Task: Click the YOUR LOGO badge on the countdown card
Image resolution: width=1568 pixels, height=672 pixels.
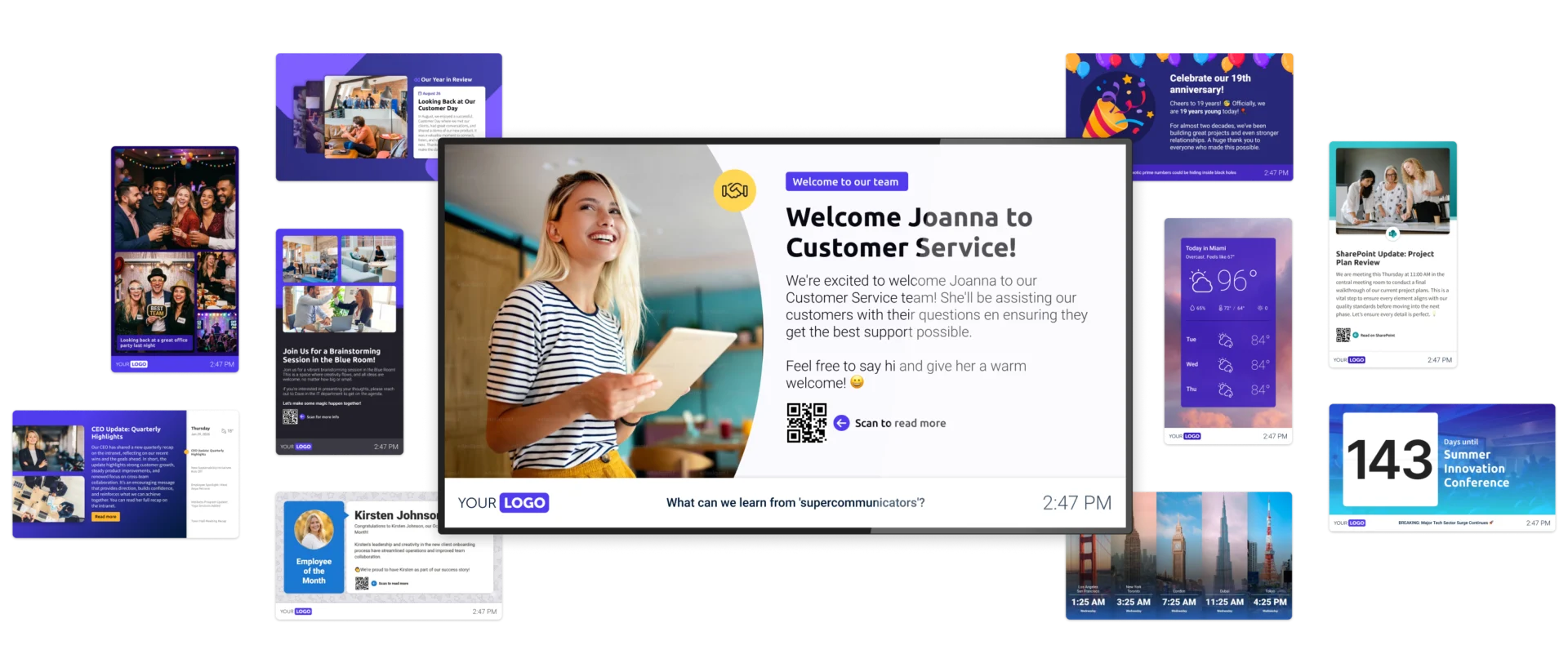Action: [1349, 523]
